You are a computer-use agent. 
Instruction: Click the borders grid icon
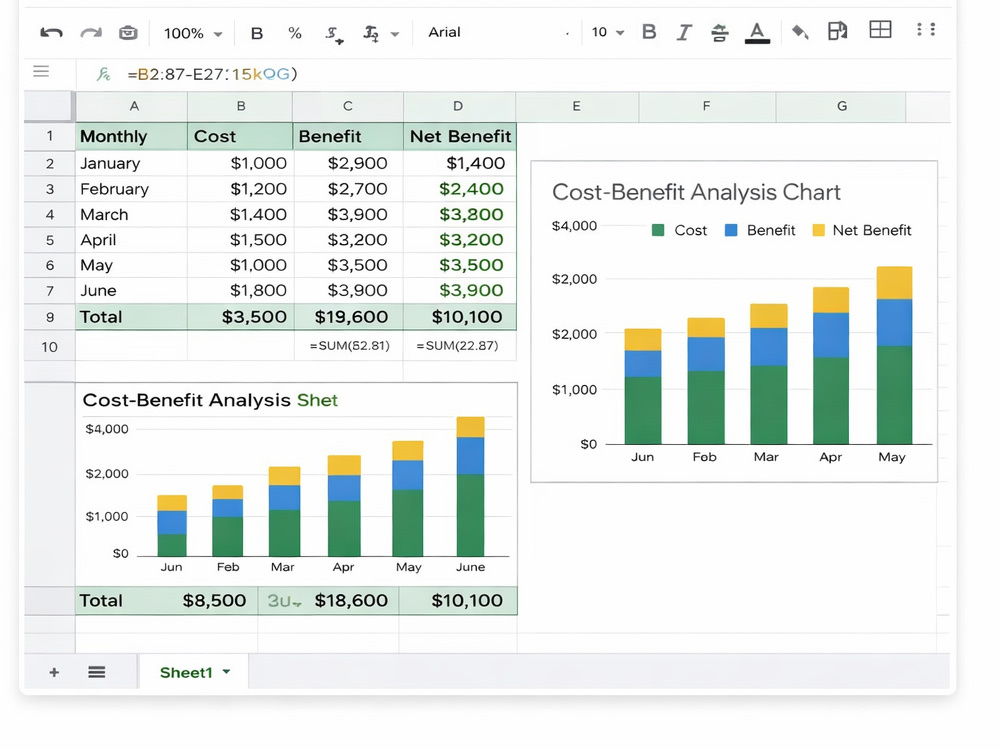coord(880,29)
